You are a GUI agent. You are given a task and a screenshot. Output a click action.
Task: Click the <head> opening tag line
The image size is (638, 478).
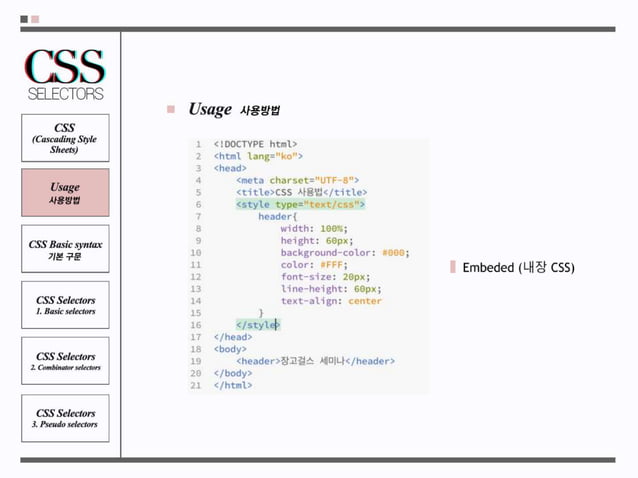pyautogui.click(x=230, y=168)
